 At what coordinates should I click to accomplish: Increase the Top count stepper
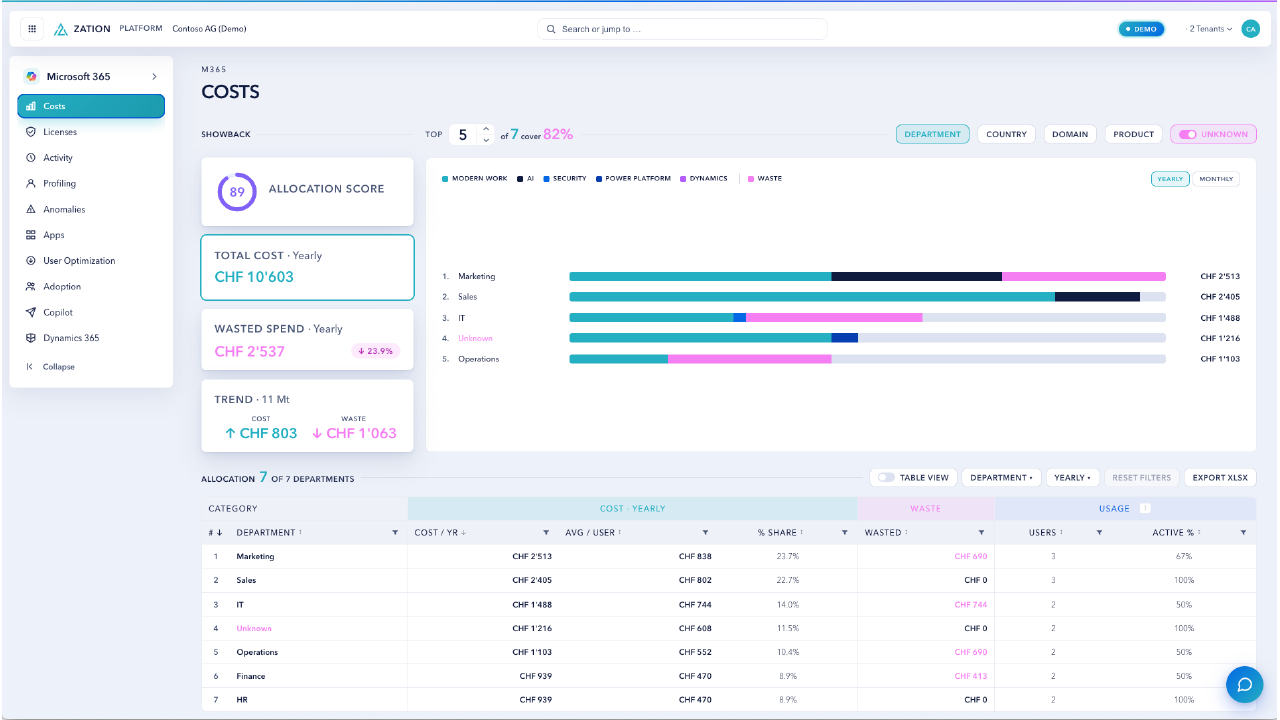(x=486, y=129)
